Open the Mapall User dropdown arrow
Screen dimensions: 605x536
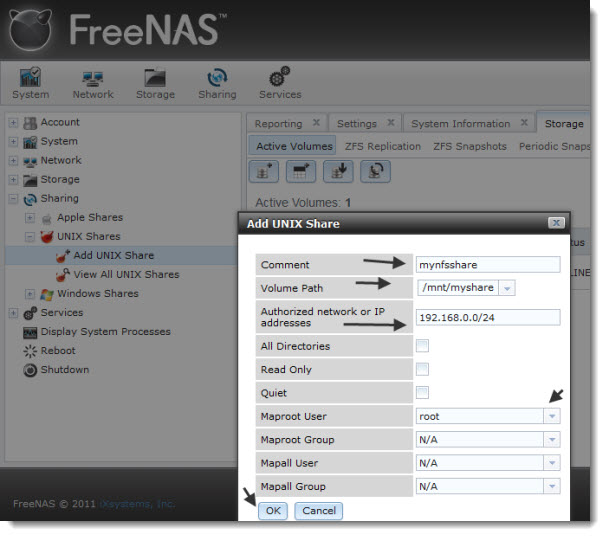click(552, 463)
